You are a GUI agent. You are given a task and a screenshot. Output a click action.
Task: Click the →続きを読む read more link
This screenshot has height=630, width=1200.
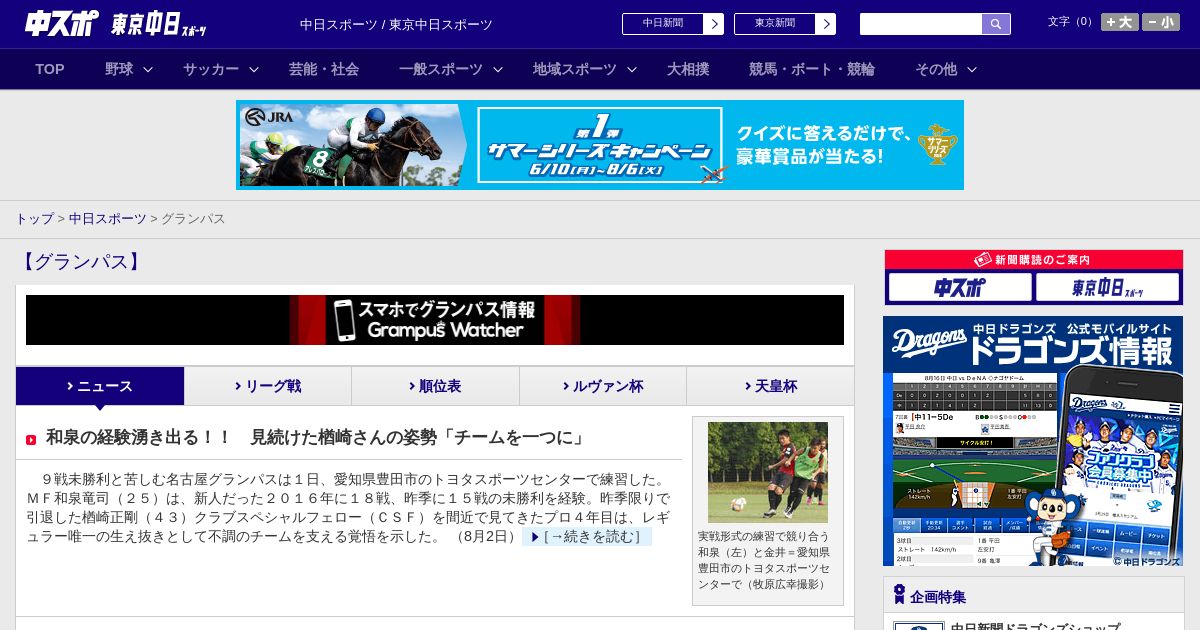pos(587,537)
